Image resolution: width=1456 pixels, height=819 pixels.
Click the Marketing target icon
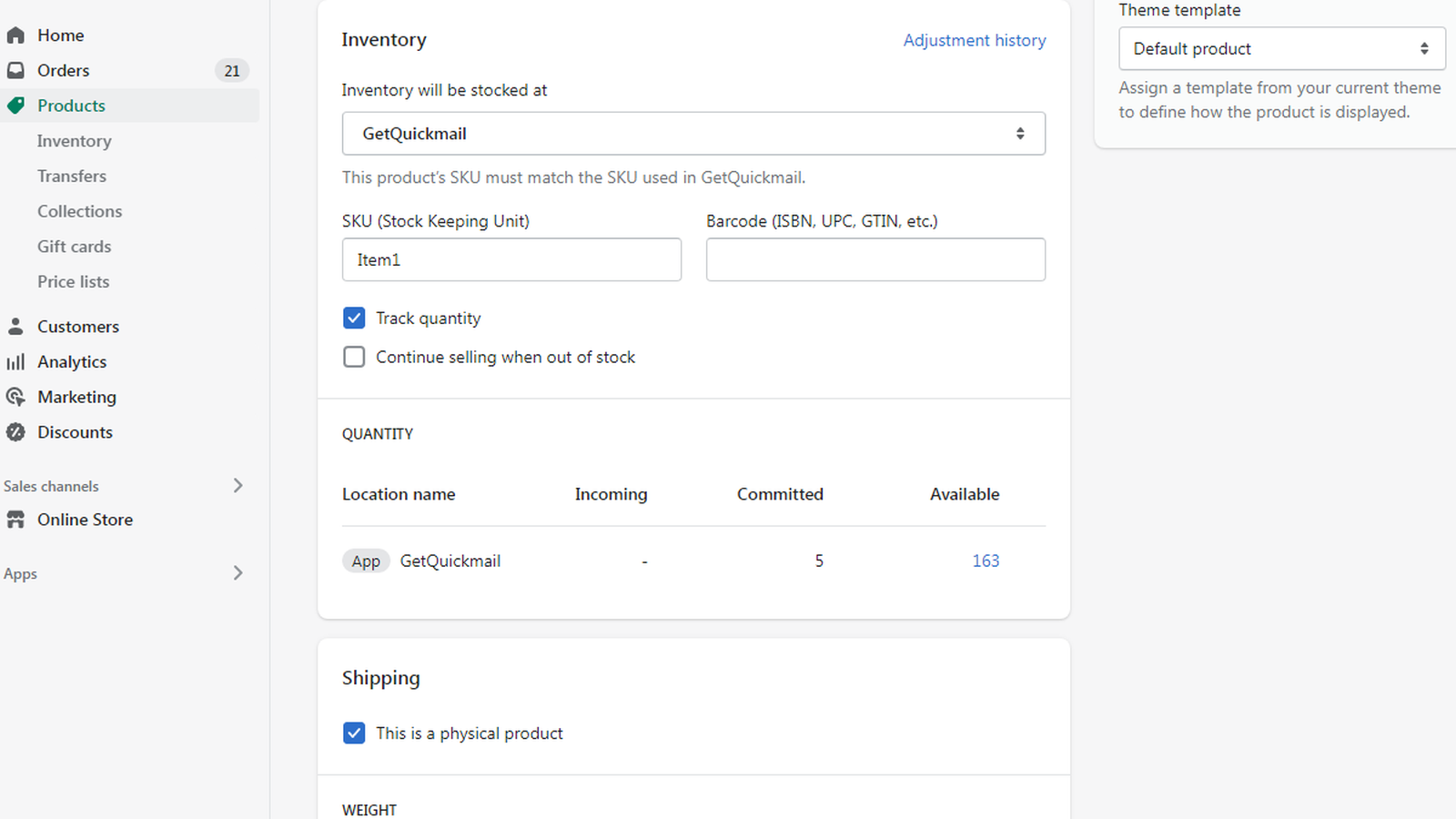click(x=15, y=397)
